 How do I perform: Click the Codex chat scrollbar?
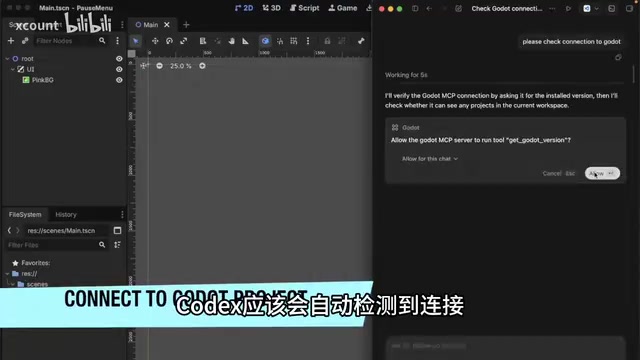point(633,73)
